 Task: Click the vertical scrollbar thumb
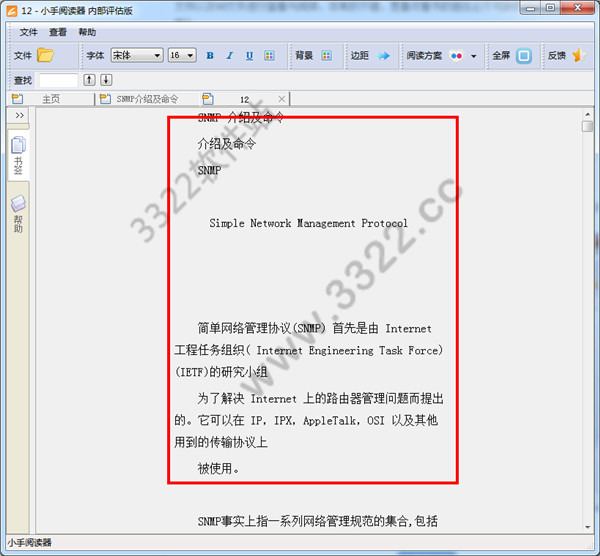[x=587, y=126]
